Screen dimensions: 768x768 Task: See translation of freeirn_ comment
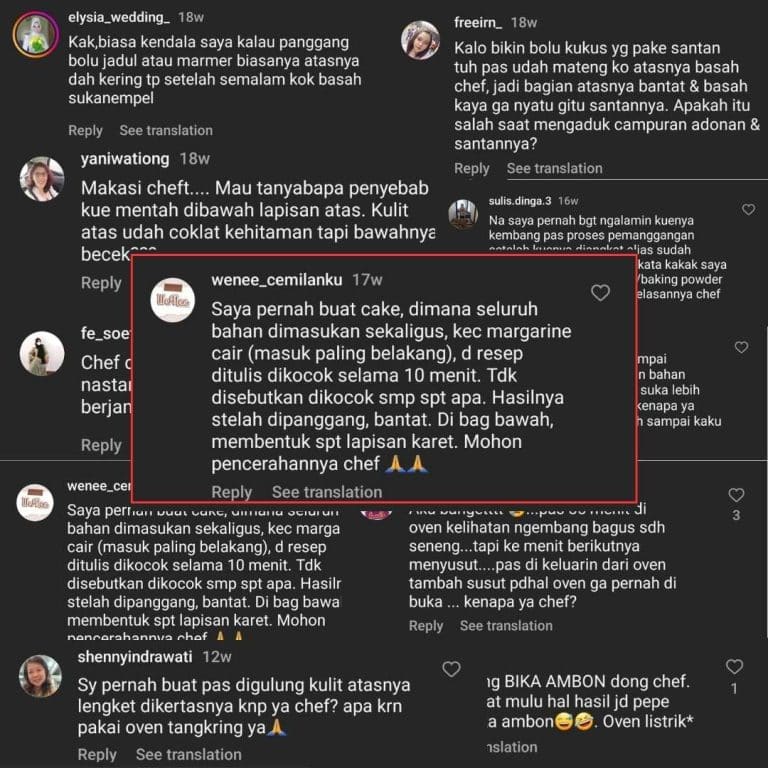pos(554,168)
